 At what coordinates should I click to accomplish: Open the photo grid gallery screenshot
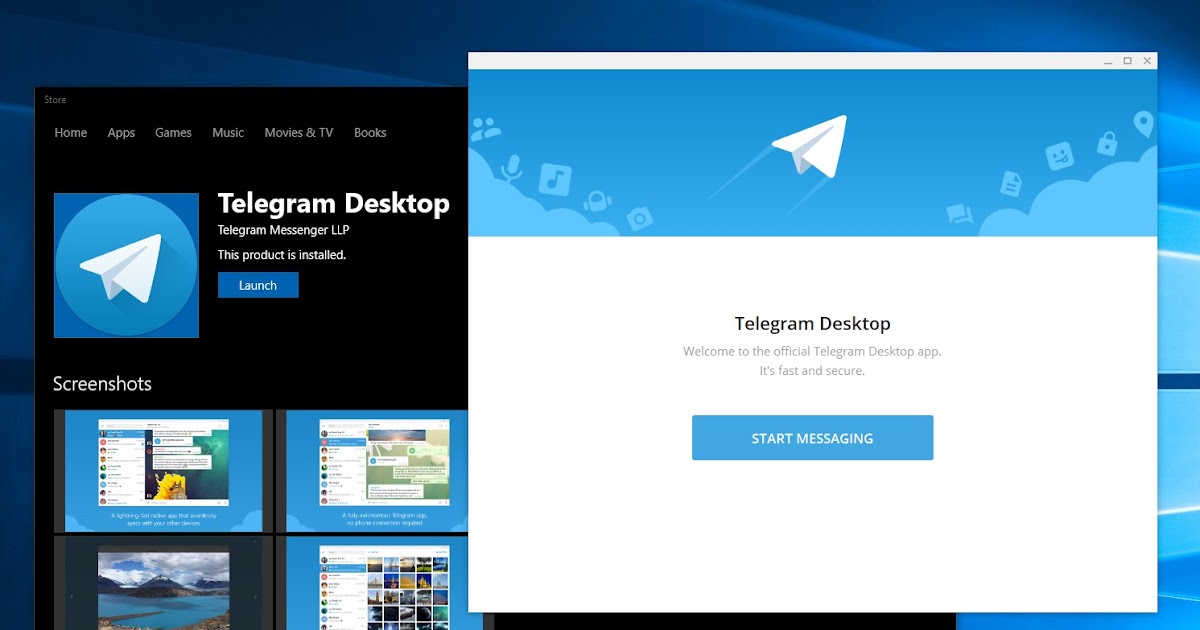coord(377,583)
